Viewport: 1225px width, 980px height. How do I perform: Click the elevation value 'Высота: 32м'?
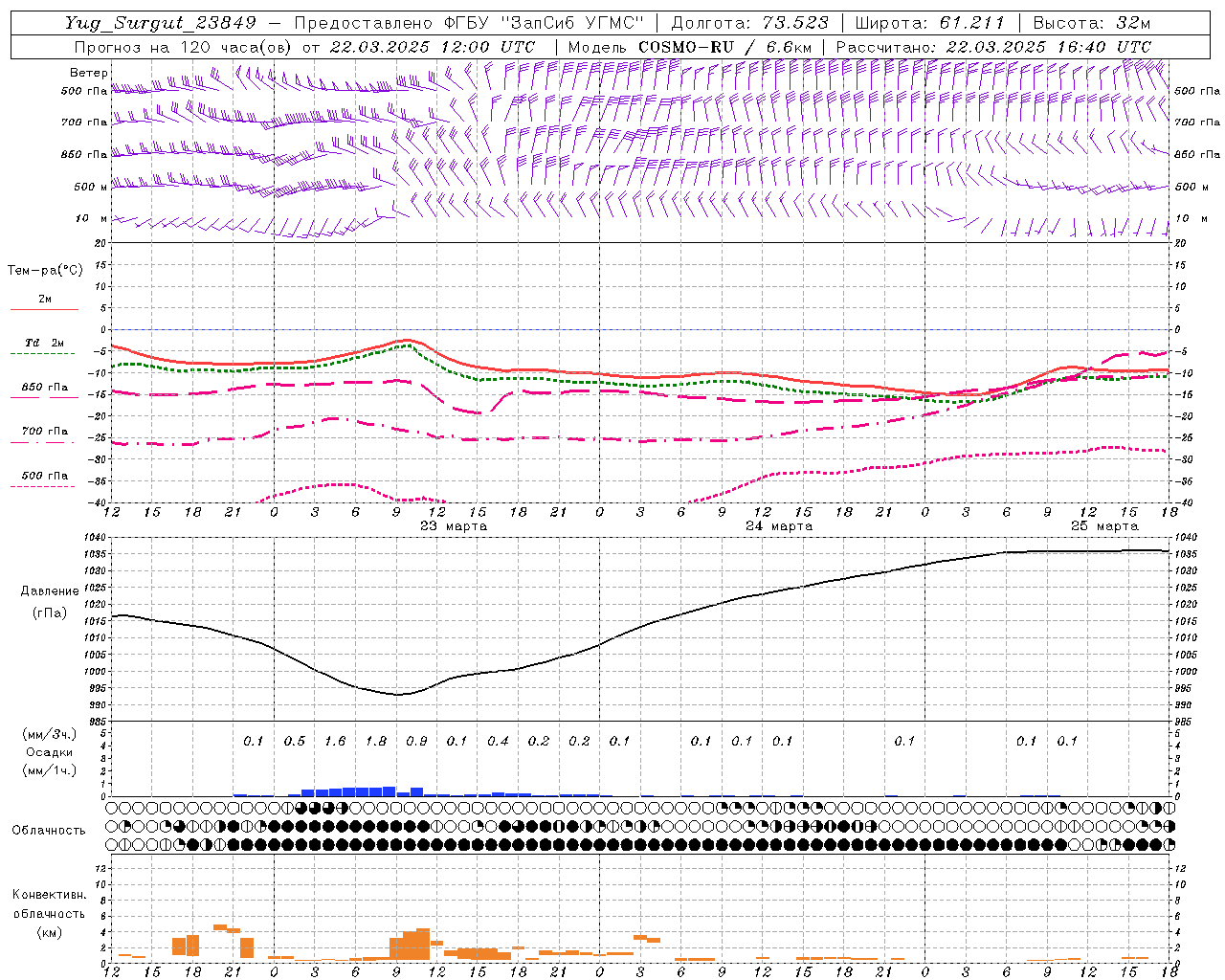pyautogui.click(x=1090, y=22)
